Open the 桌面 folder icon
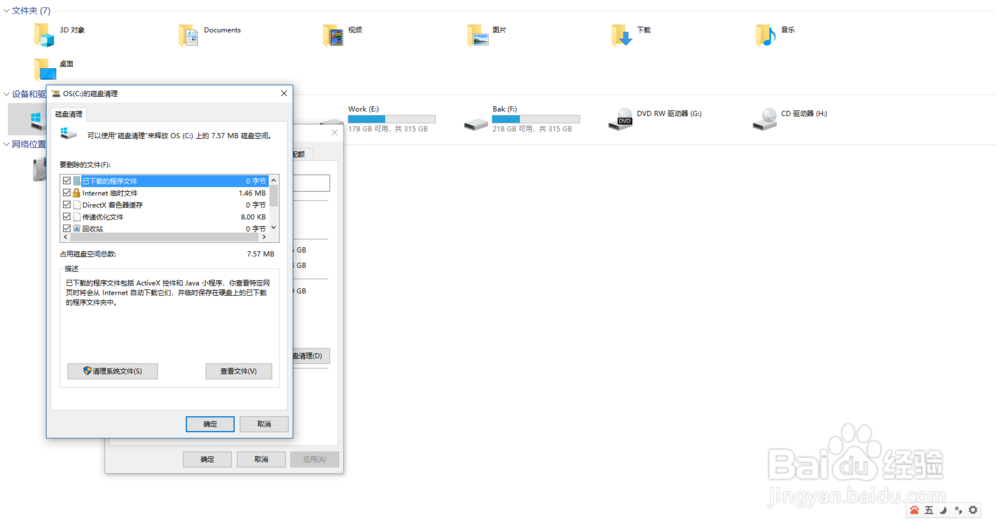 pos(44,69)
